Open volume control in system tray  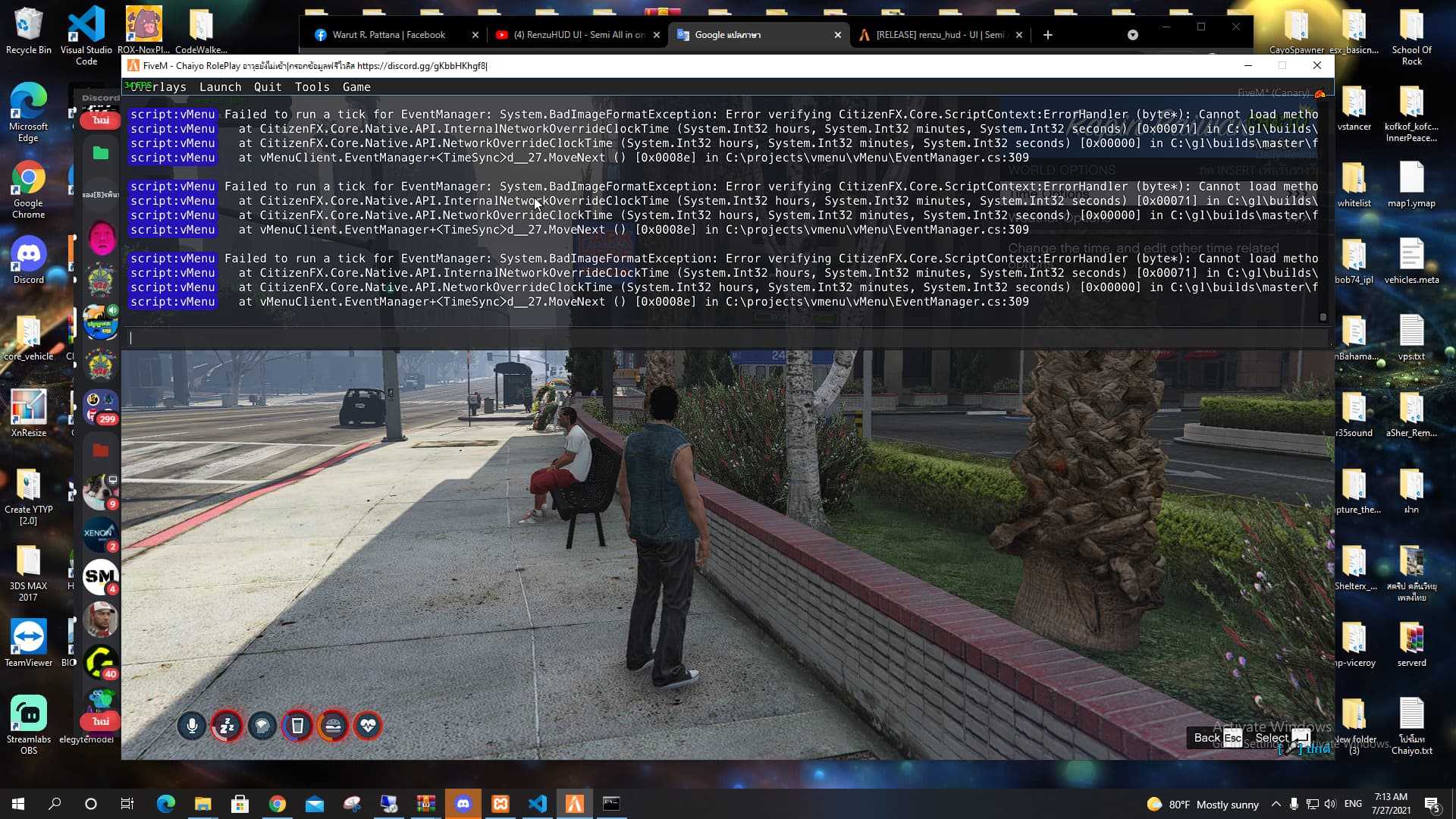(1330, 804)
